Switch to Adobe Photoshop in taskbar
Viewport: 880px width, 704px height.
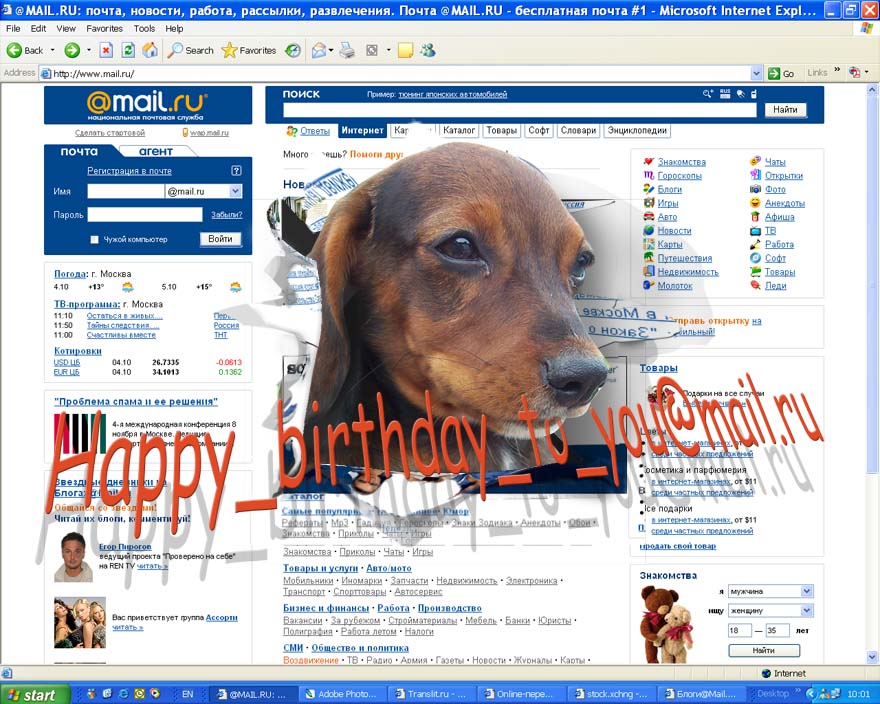(x=344, y=694)
